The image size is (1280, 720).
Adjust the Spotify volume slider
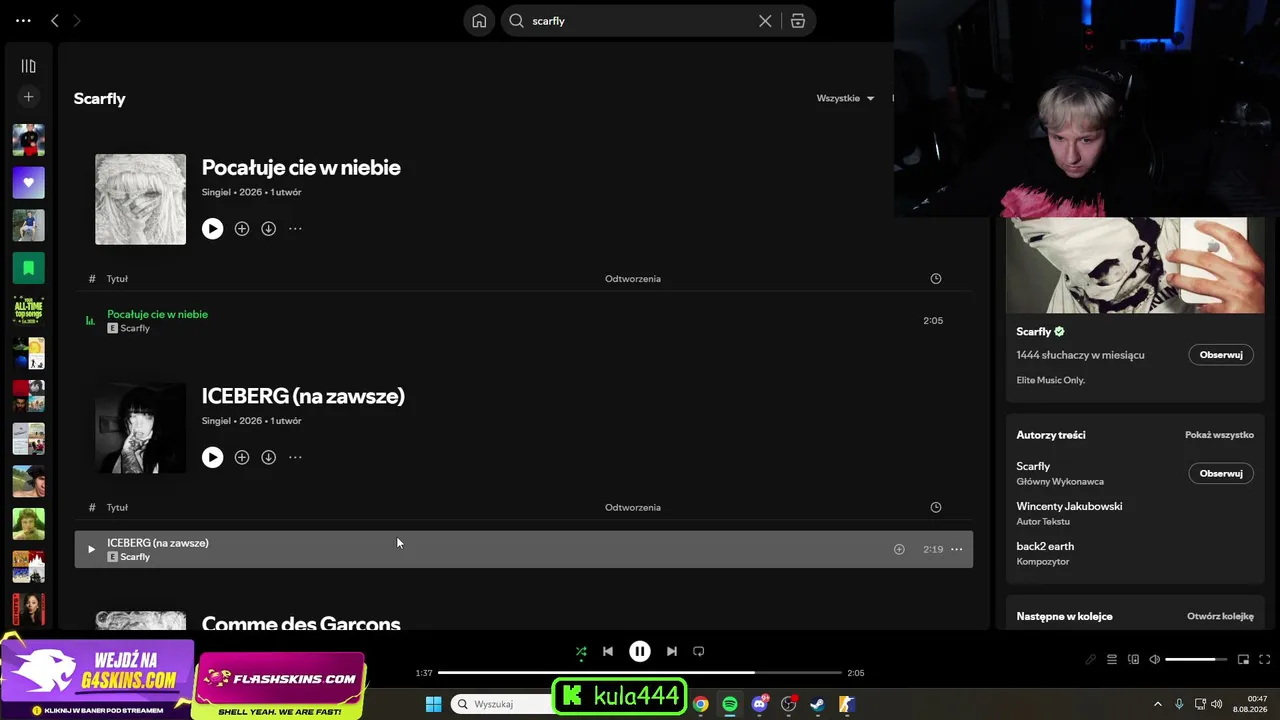point(1196,659)
